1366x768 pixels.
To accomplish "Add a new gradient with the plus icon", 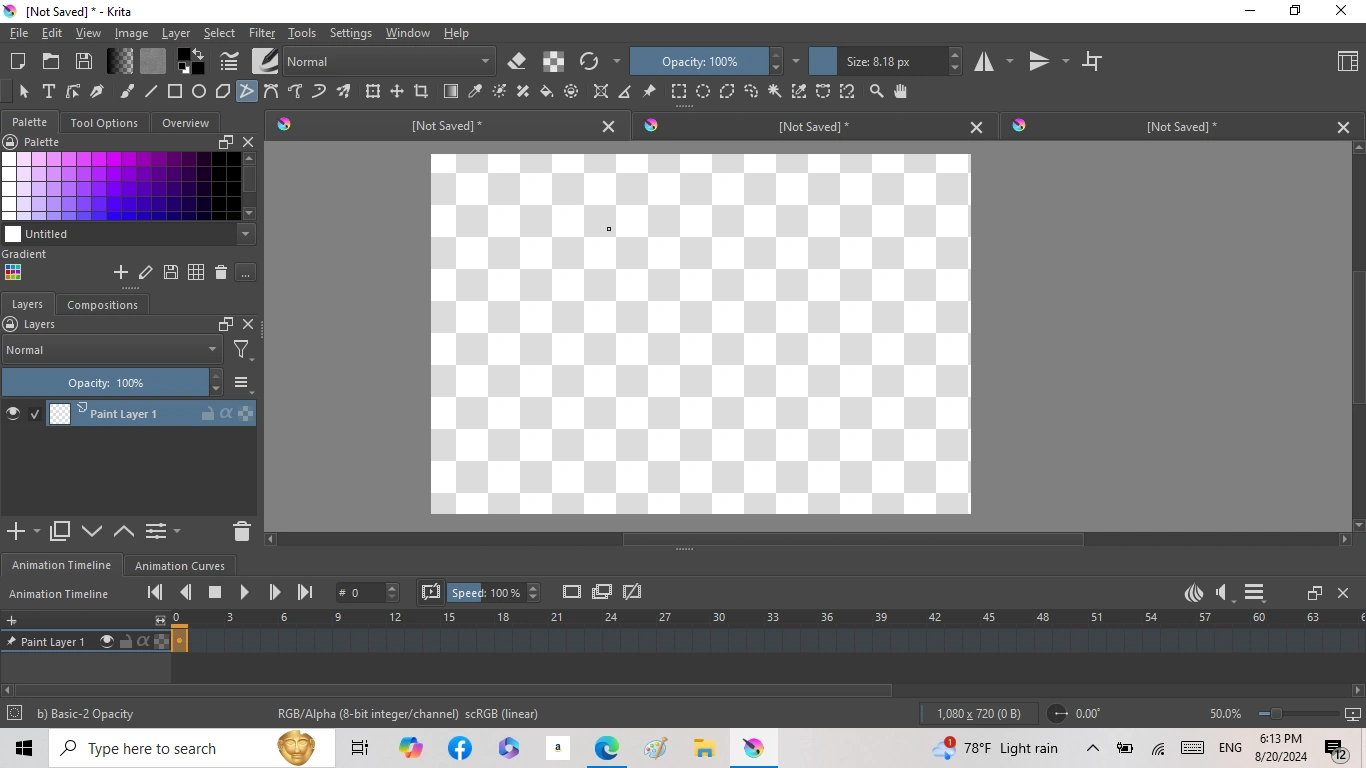I will 120,272.
